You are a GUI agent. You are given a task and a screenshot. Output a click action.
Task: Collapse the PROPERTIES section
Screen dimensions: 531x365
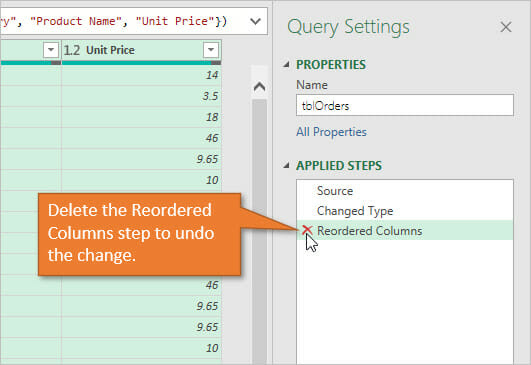tap(286, 64)
